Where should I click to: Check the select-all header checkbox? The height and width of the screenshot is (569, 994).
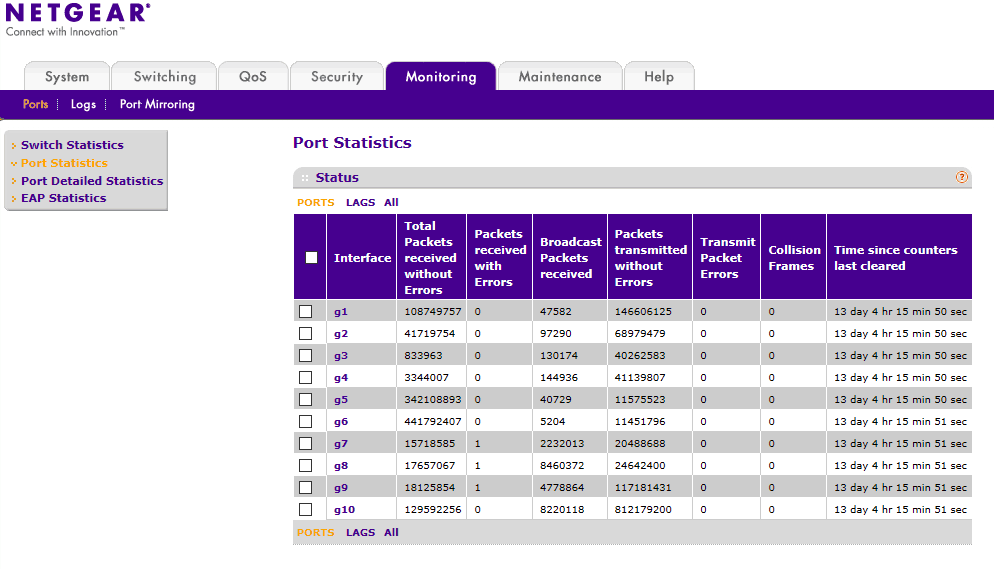tap(311, 257)
